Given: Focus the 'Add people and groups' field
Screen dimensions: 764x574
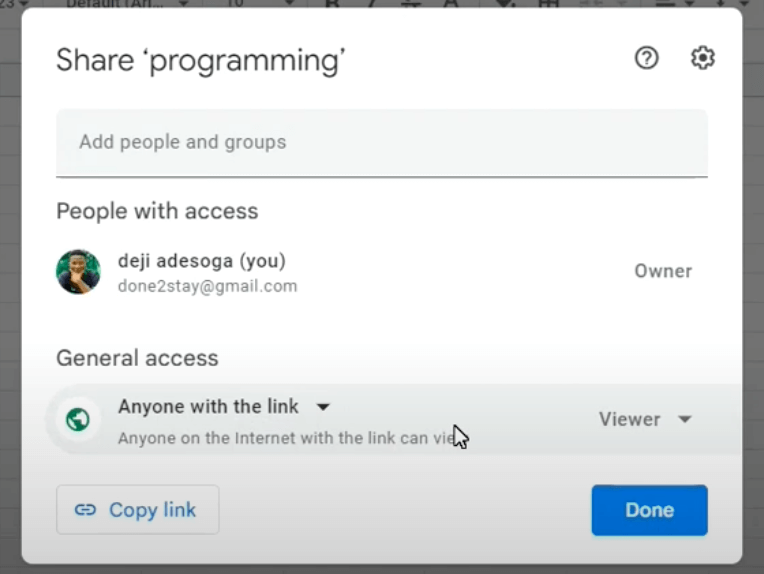Looking at the screenshot, I should point(381,142).
